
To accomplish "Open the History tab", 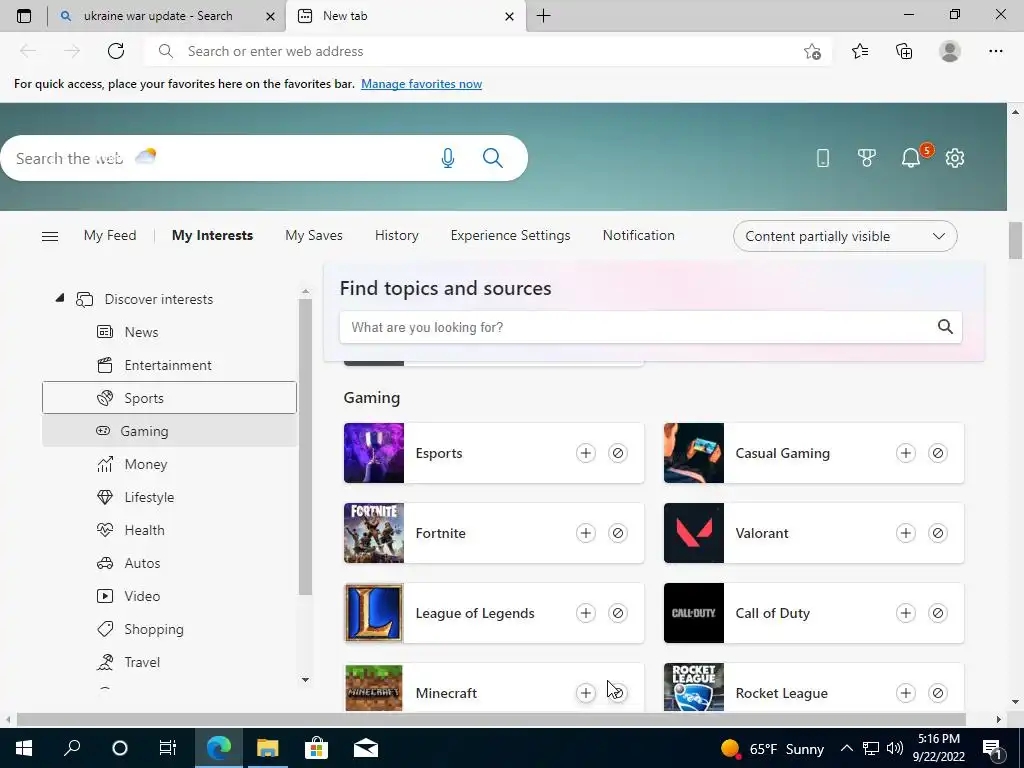I will pos(396,235).
